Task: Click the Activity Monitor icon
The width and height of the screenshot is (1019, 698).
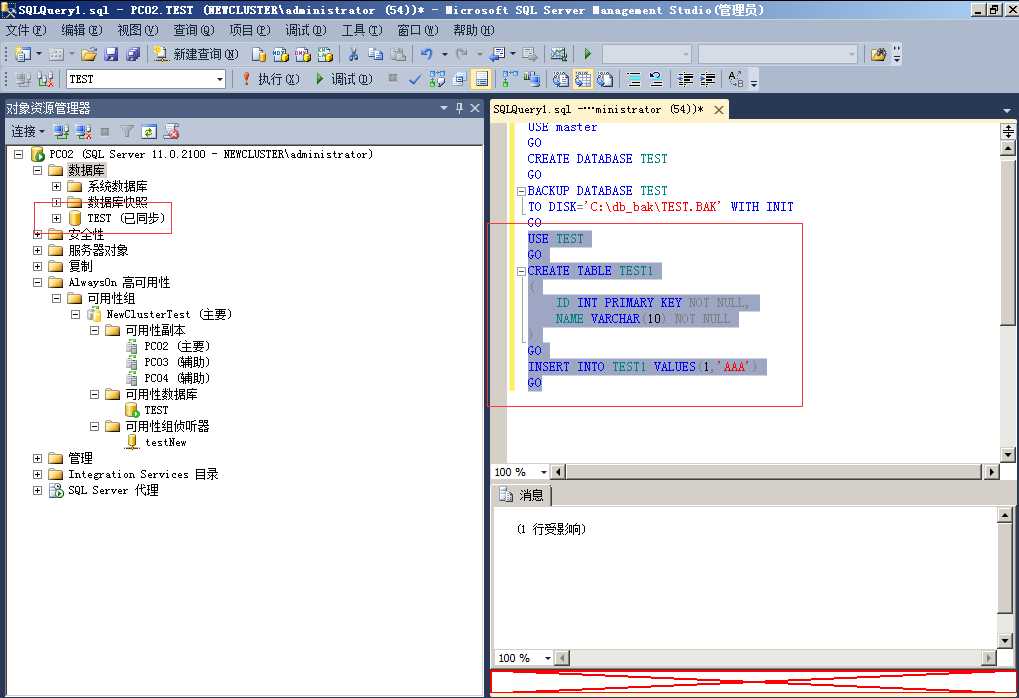Action: [x=558, y=55]
